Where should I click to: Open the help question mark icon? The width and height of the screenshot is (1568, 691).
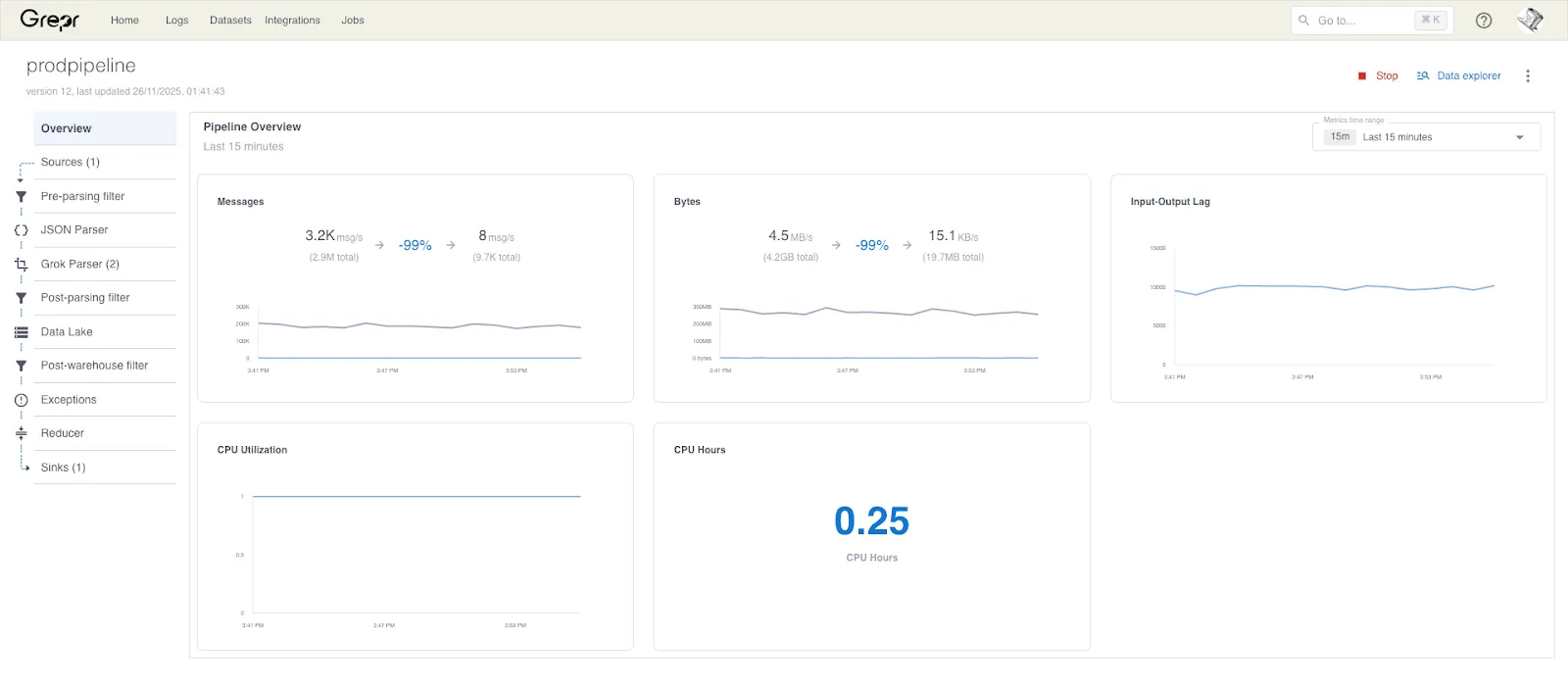click(1484, 21)
